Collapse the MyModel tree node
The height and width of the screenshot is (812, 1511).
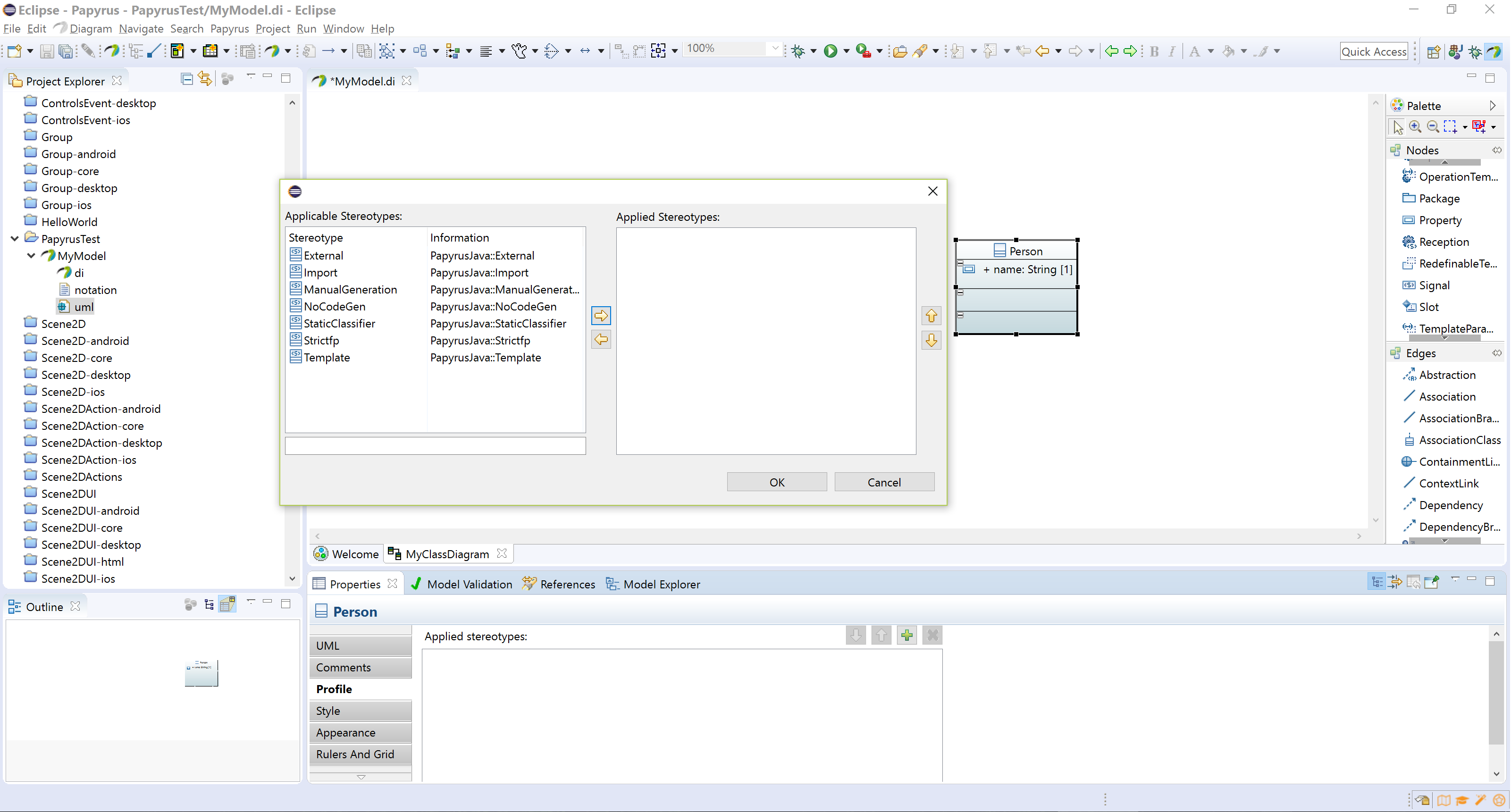(31, 256)
